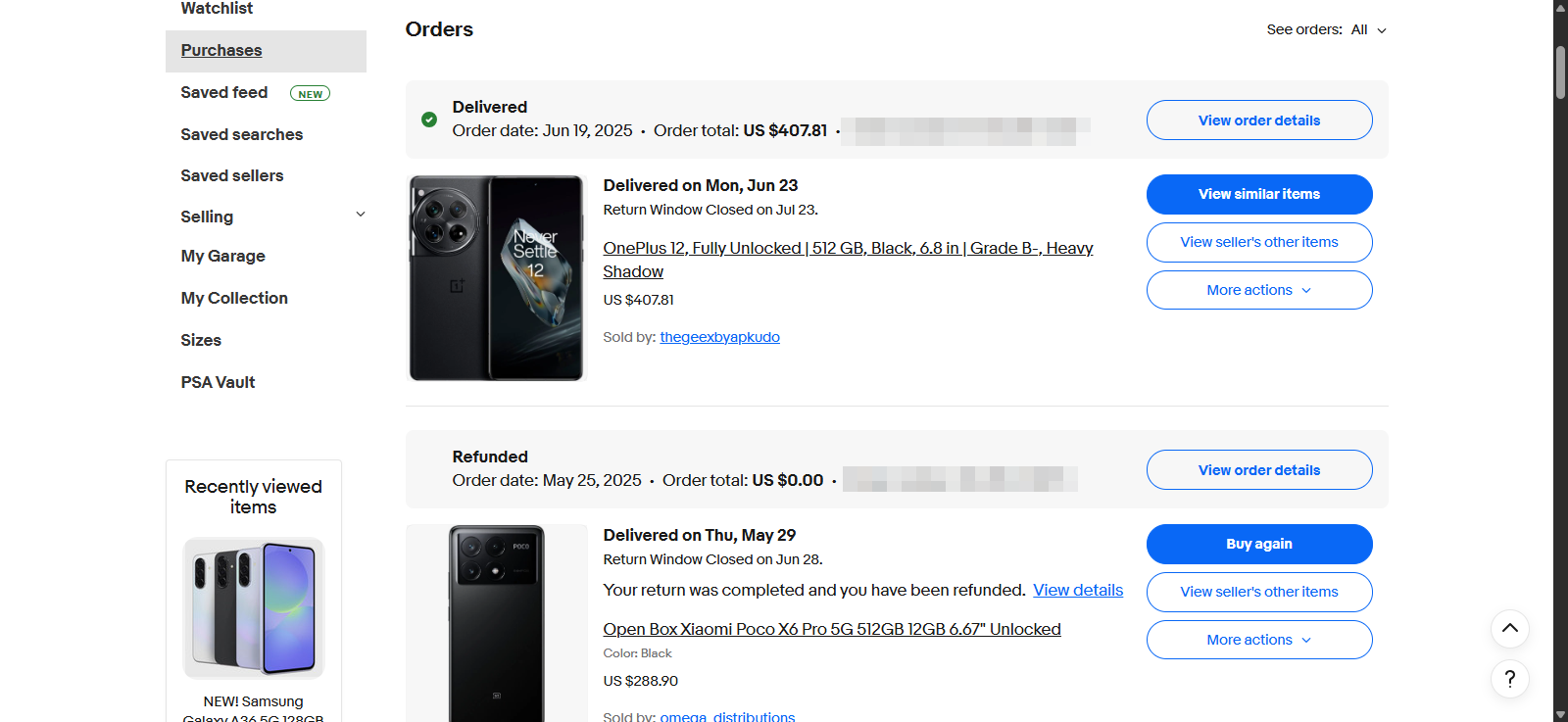Open the Samsung Galaxy recently viewed thumbnail
This screenshot has height=722, width=1568.
(254, 607)
